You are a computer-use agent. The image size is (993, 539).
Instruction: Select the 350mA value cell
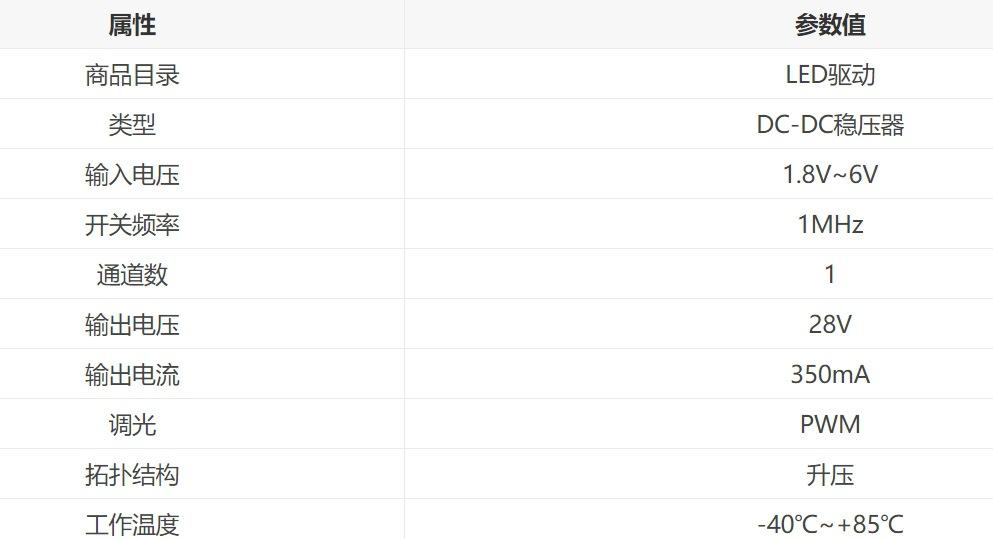(x=829, y=375)
